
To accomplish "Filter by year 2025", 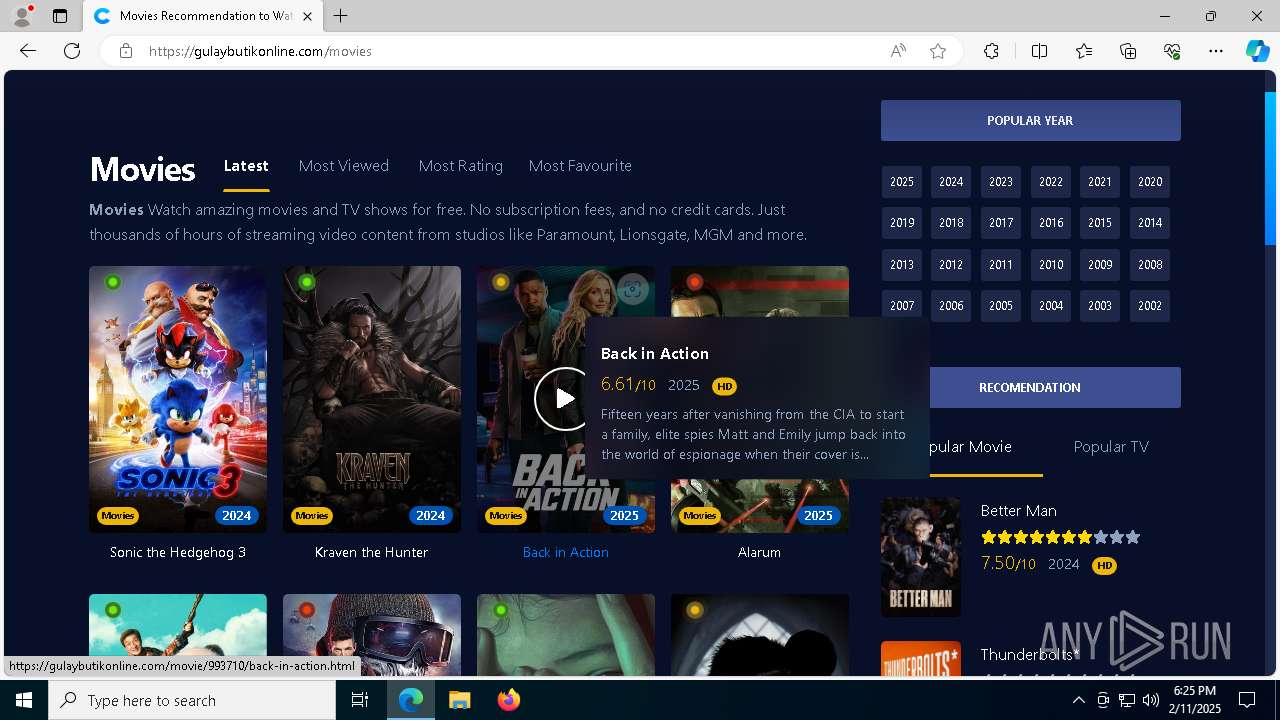I will tap(902, 182).
